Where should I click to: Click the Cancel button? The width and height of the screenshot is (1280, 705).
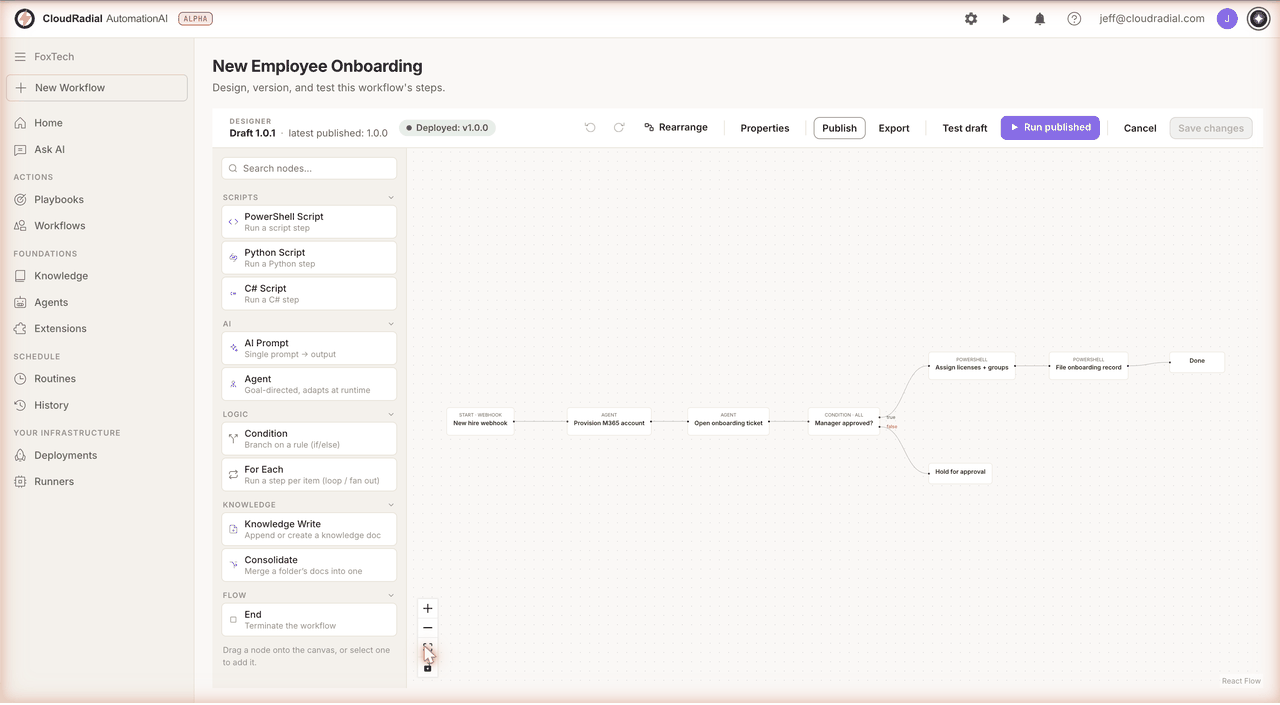click(1140, 128)
